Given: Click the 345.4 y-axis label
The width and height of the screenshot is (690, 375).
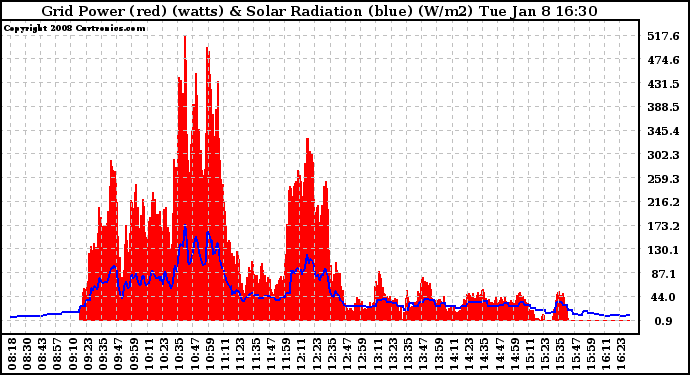Looking at the screenshot, I should point(663,131).
